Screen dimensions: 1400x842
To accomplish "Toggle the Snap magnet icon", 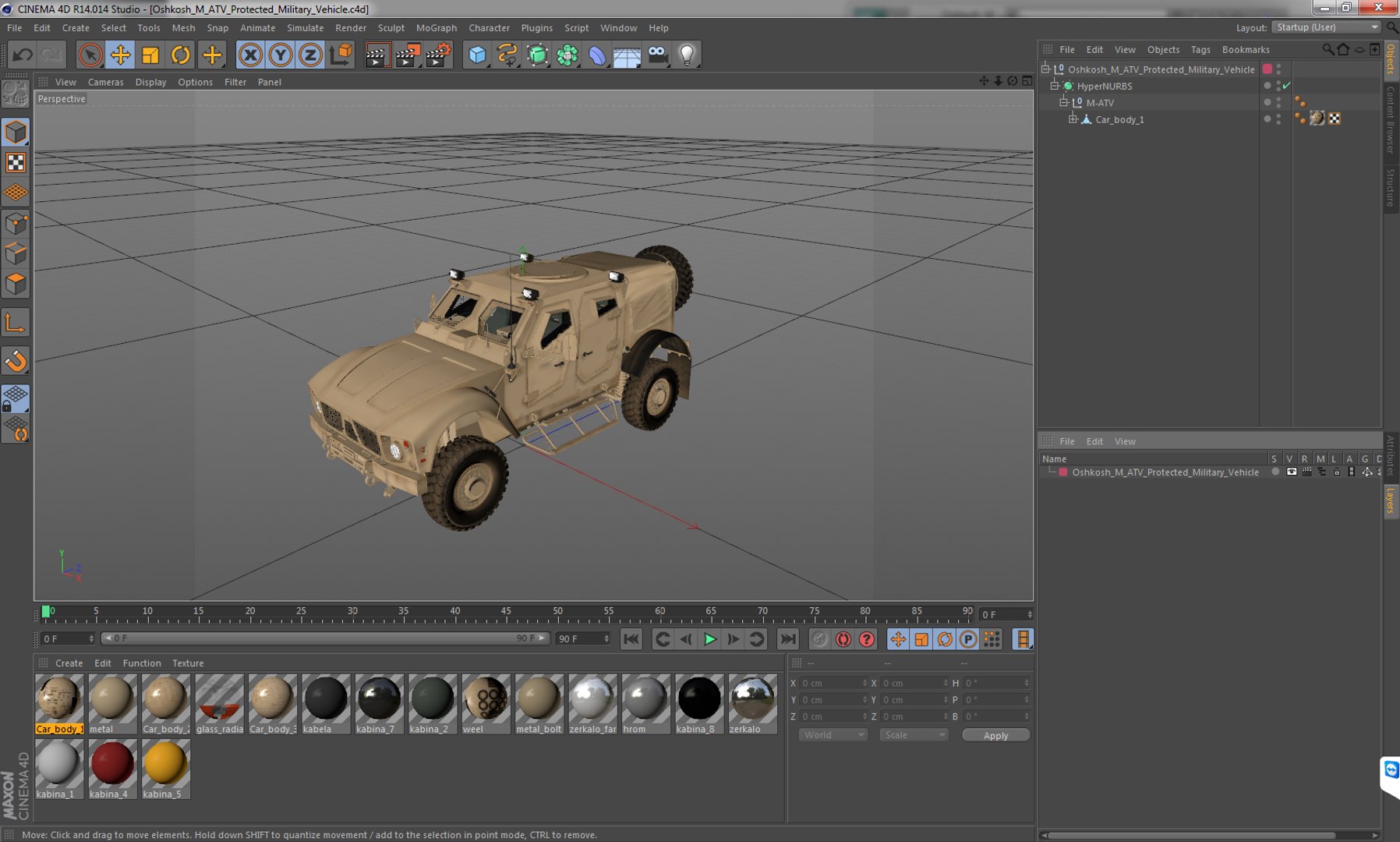I will 16,361.
